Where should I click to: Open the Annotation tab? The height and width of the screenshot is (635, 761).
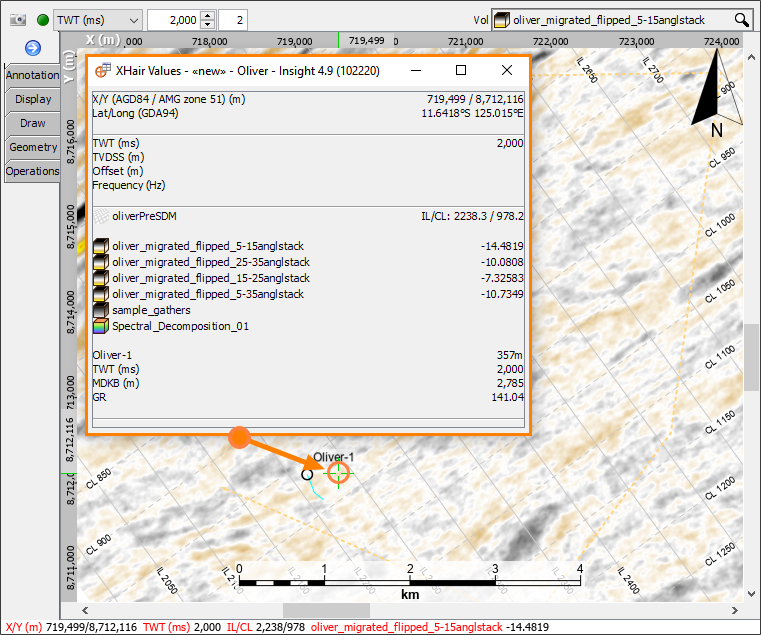tap(33, 75)
